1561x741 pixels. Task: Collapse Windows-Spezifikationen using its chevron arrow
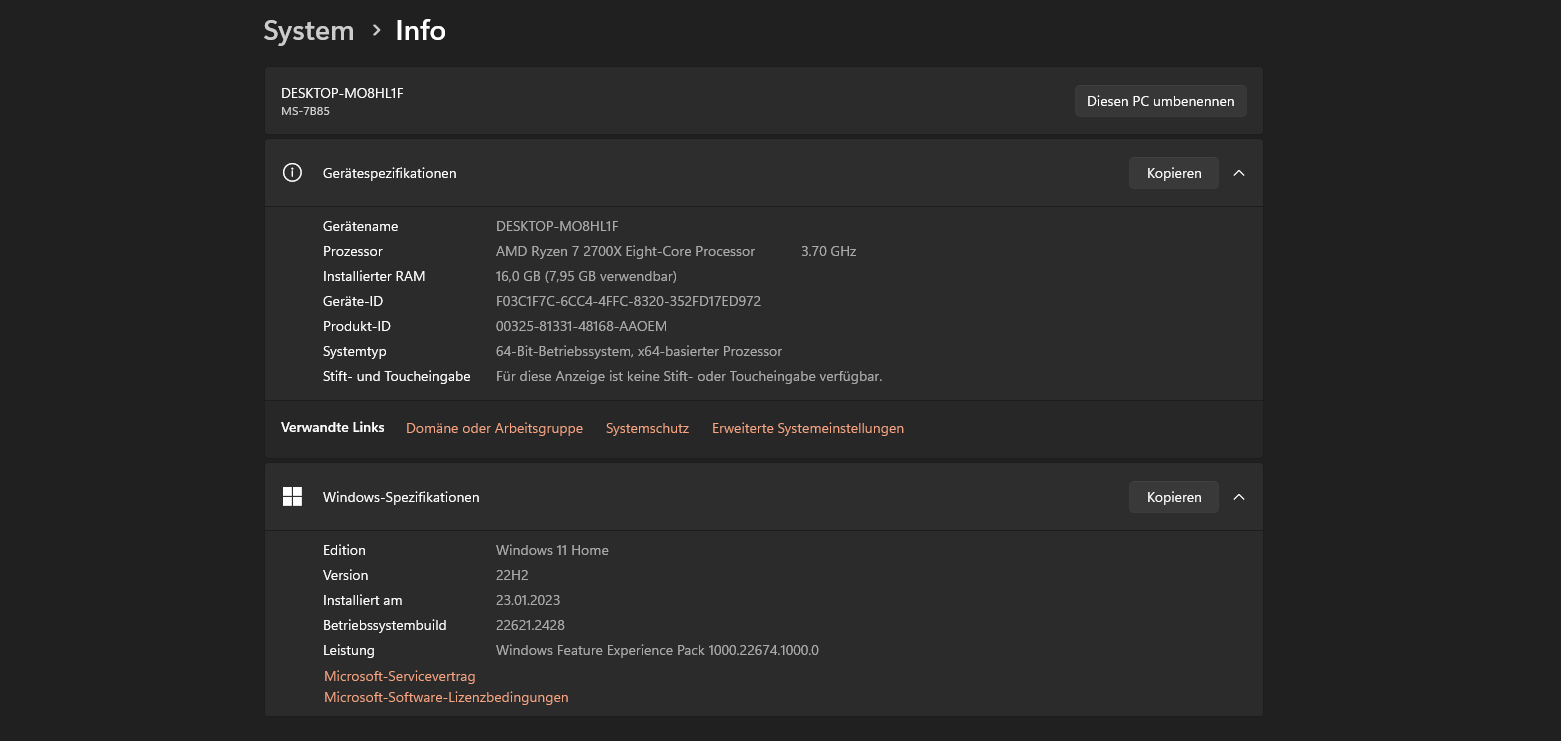click(1239, 497)
